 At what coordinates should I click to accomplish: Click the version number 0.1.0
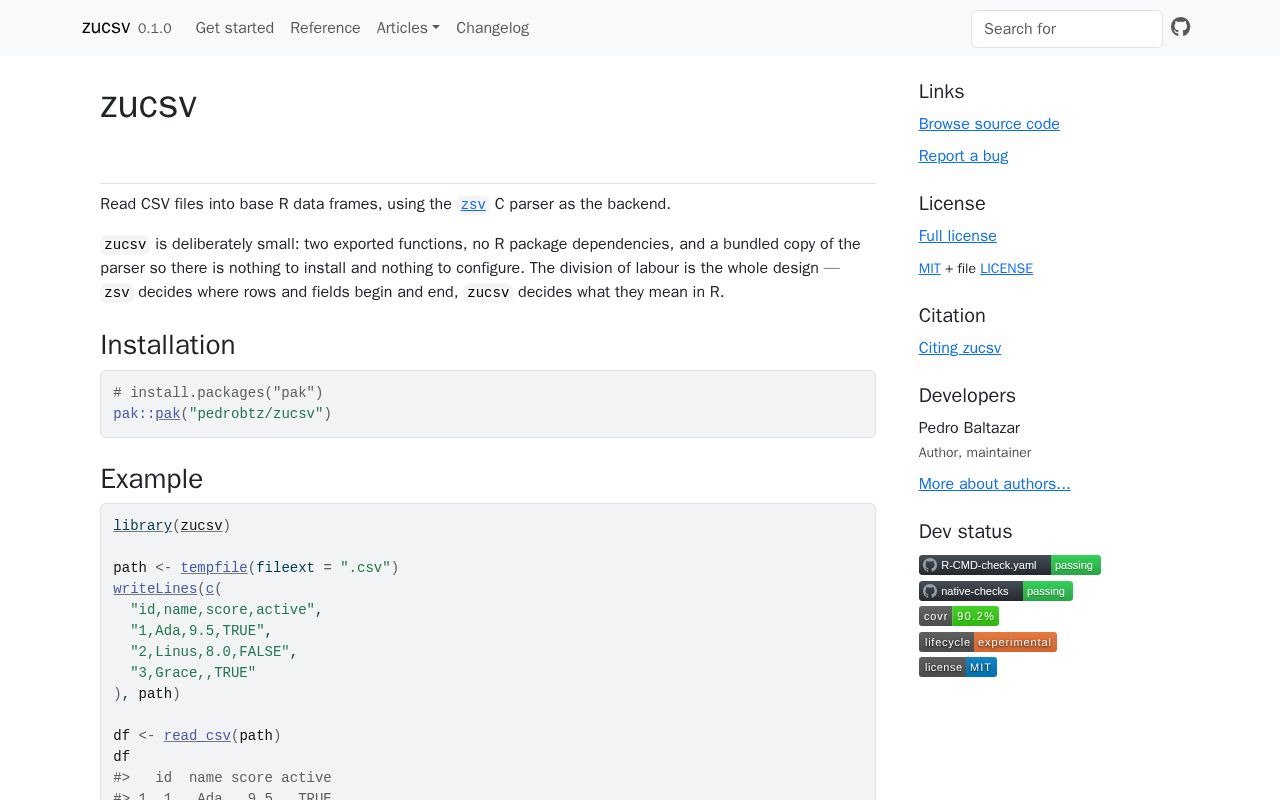coord(155,28)
